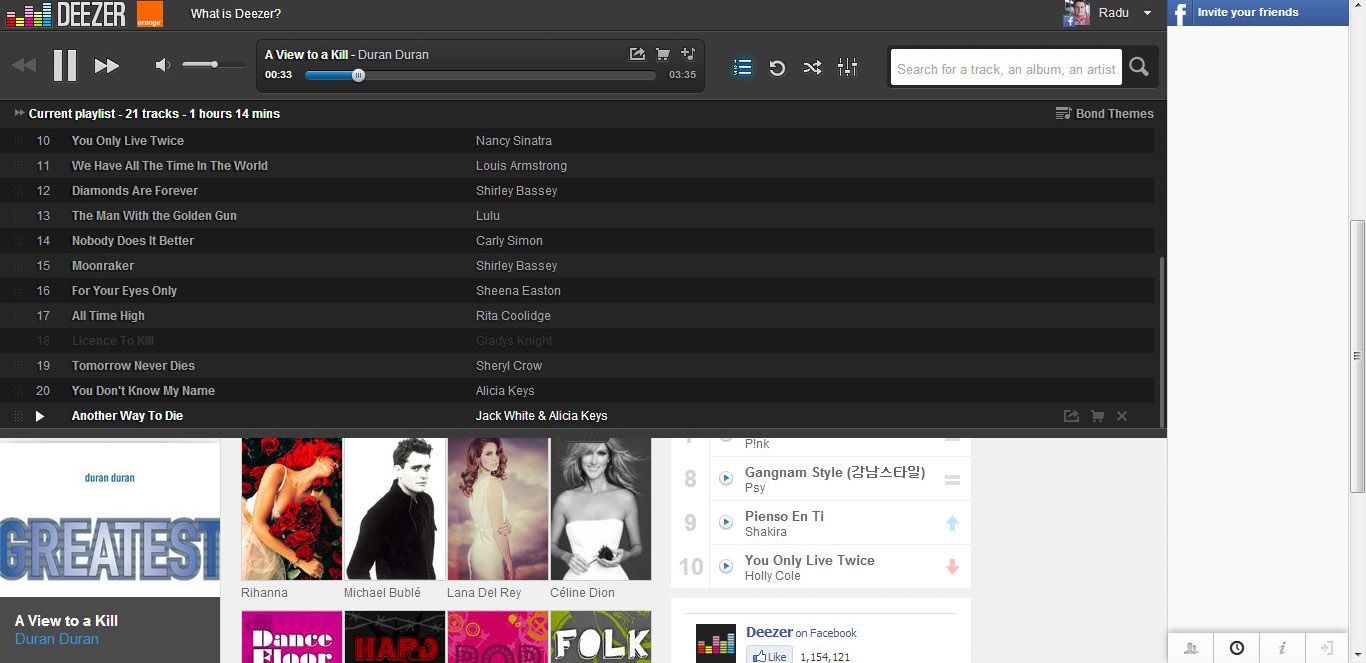The width and height of the screenshot is (1366, 663).
Task: Click the drag handle of track 14
Action: (17, 241)
